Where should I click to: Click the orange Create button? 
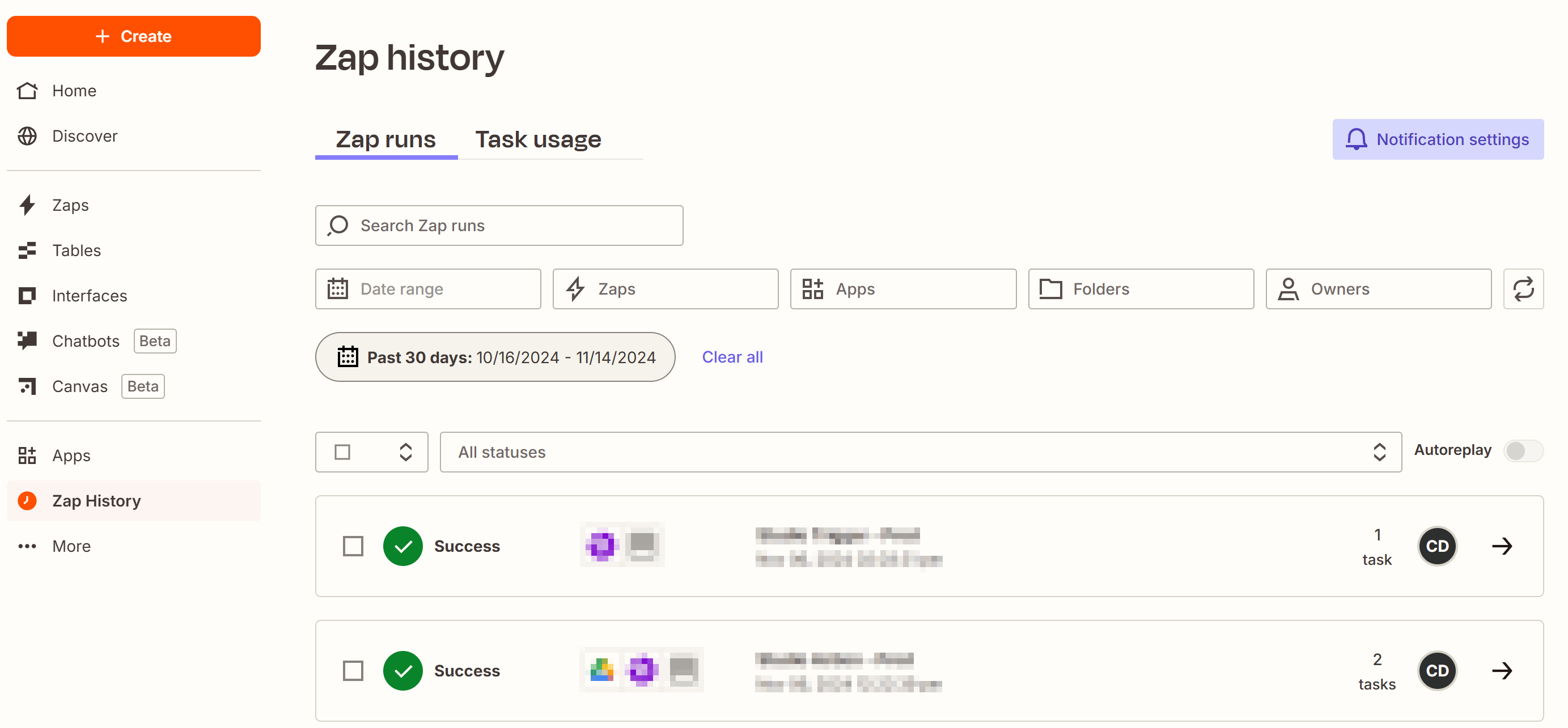(133, 36)
